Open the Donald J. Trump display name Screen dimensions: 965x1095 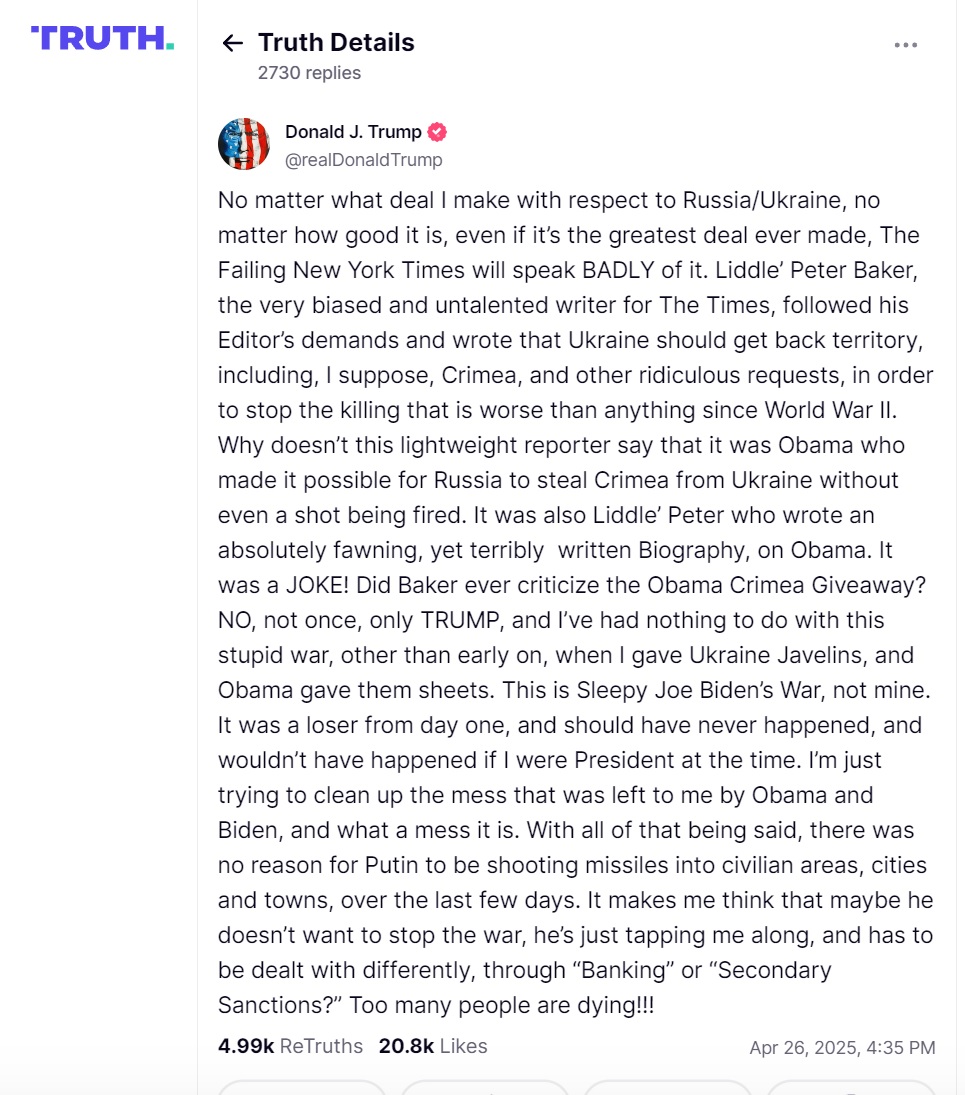point(353,132)
